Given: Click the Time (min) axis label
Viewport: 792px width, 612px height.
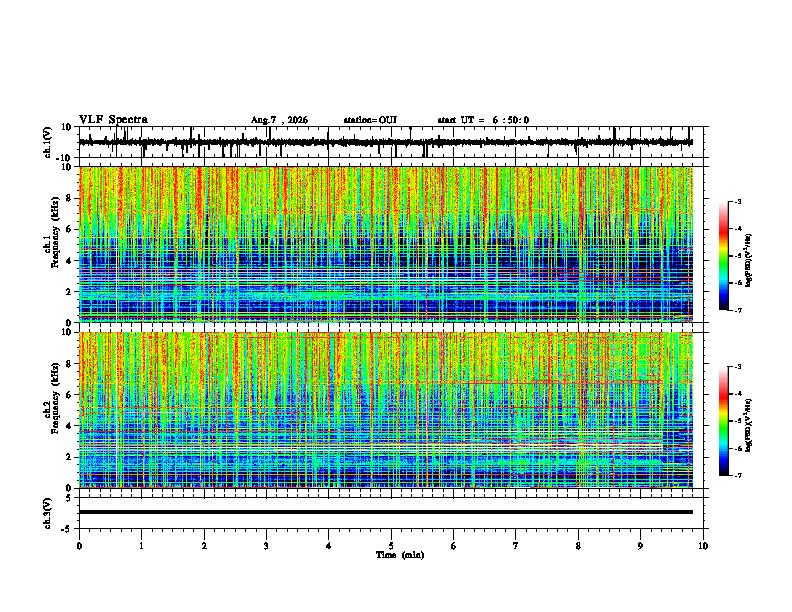Looking at the screenshot, I should point(400,555).
